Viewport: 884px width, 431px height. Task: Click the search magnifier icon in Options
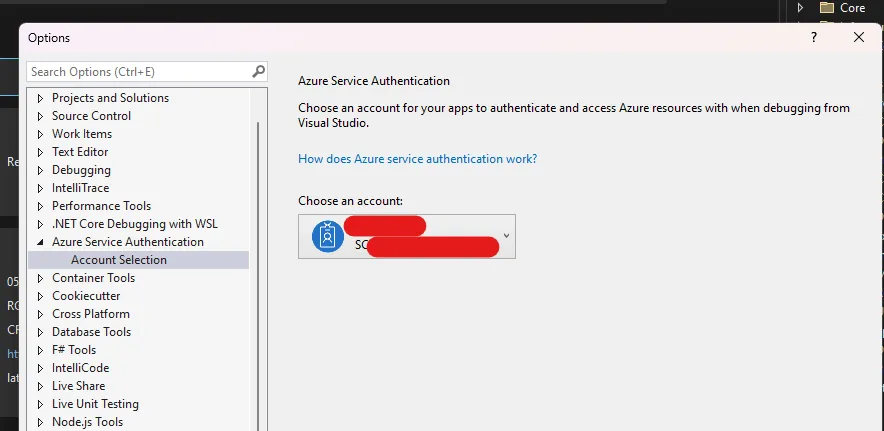(258, 72)
